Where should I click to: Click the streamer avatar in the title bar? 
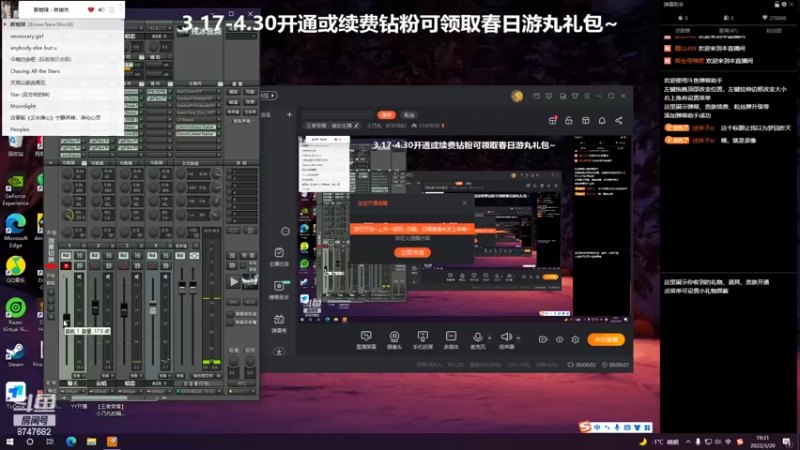click(517, 96)
